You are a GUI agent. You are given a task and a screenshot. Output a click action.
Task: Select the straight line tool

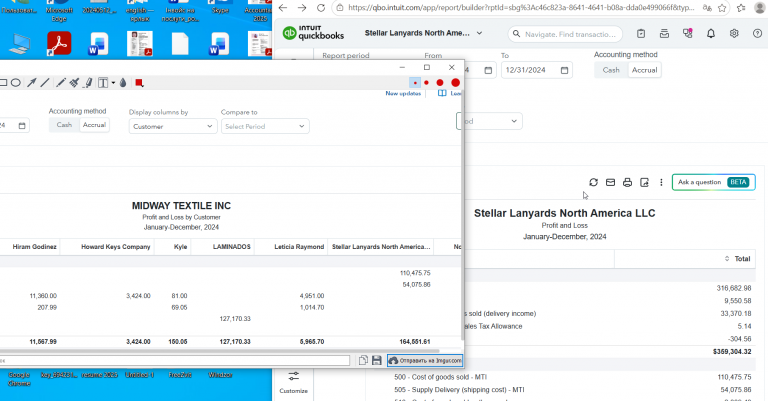click(x=45, y=83)
